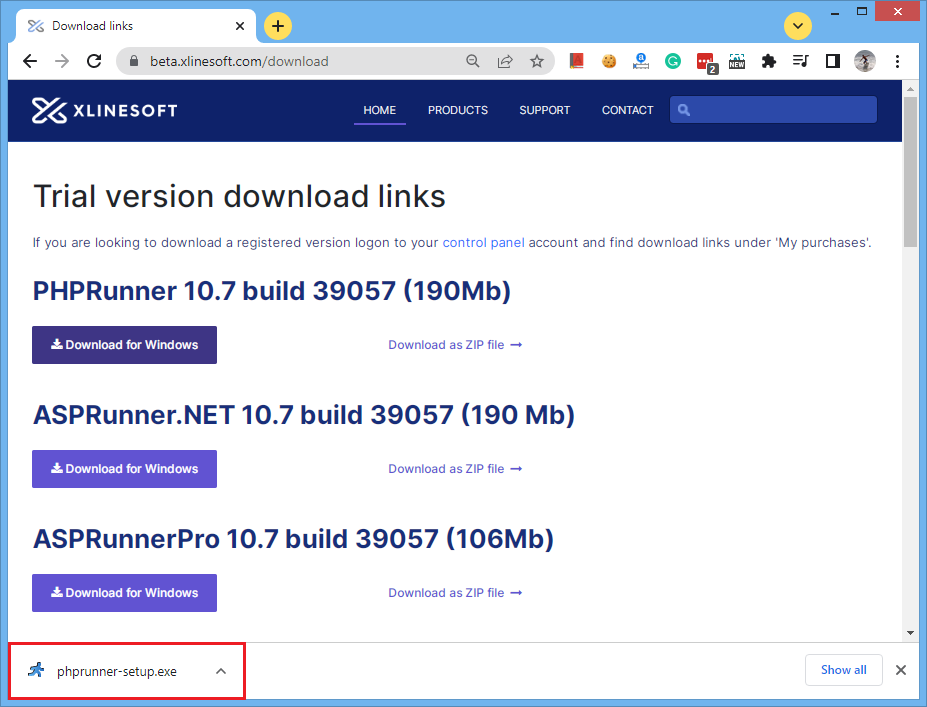Viewport: 927px width, 707px height.
Task: Open a new tab with the plus button
Action: [278, 26]
